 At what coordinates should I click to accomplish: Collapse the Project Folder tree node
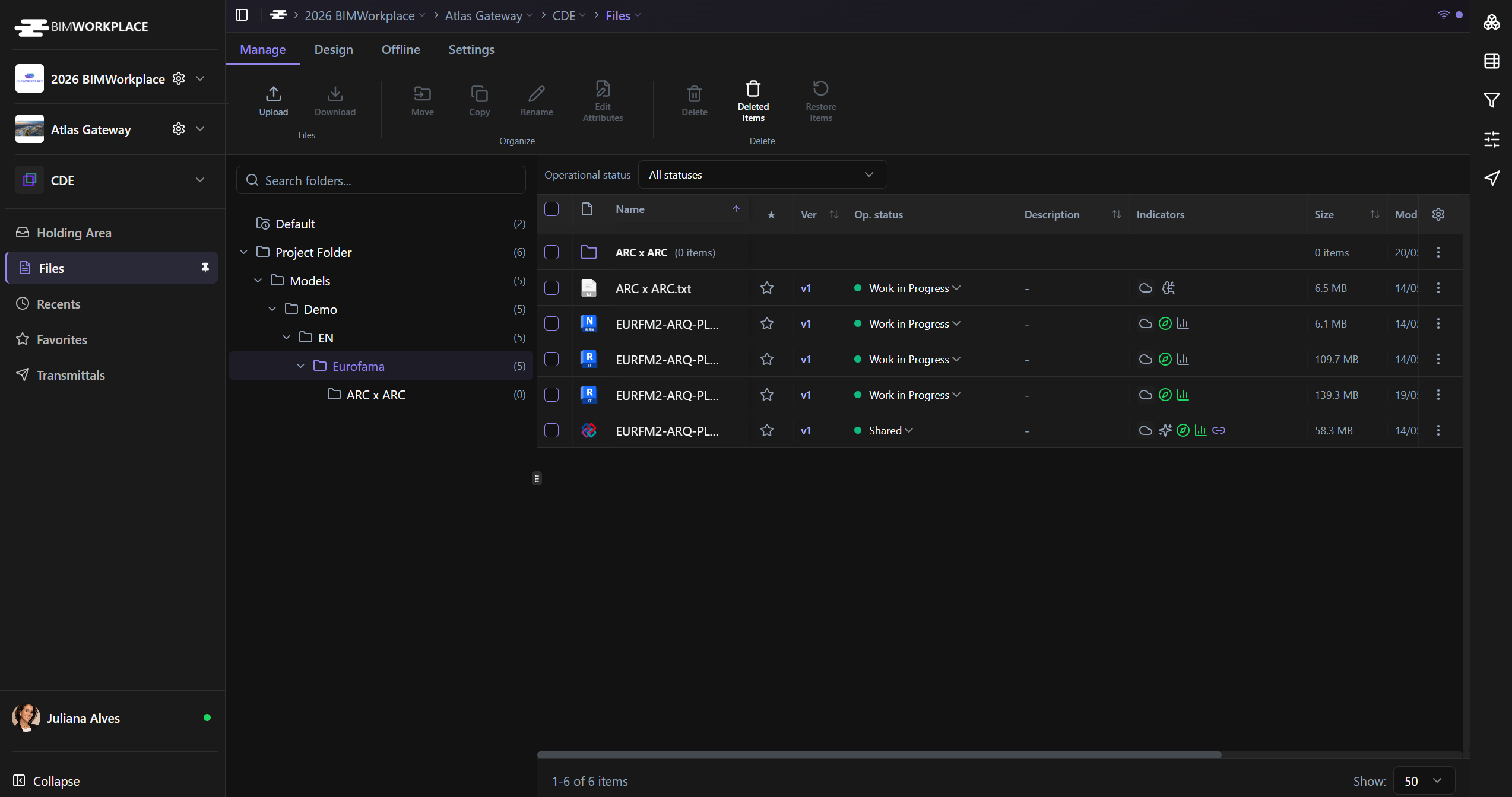243,252
